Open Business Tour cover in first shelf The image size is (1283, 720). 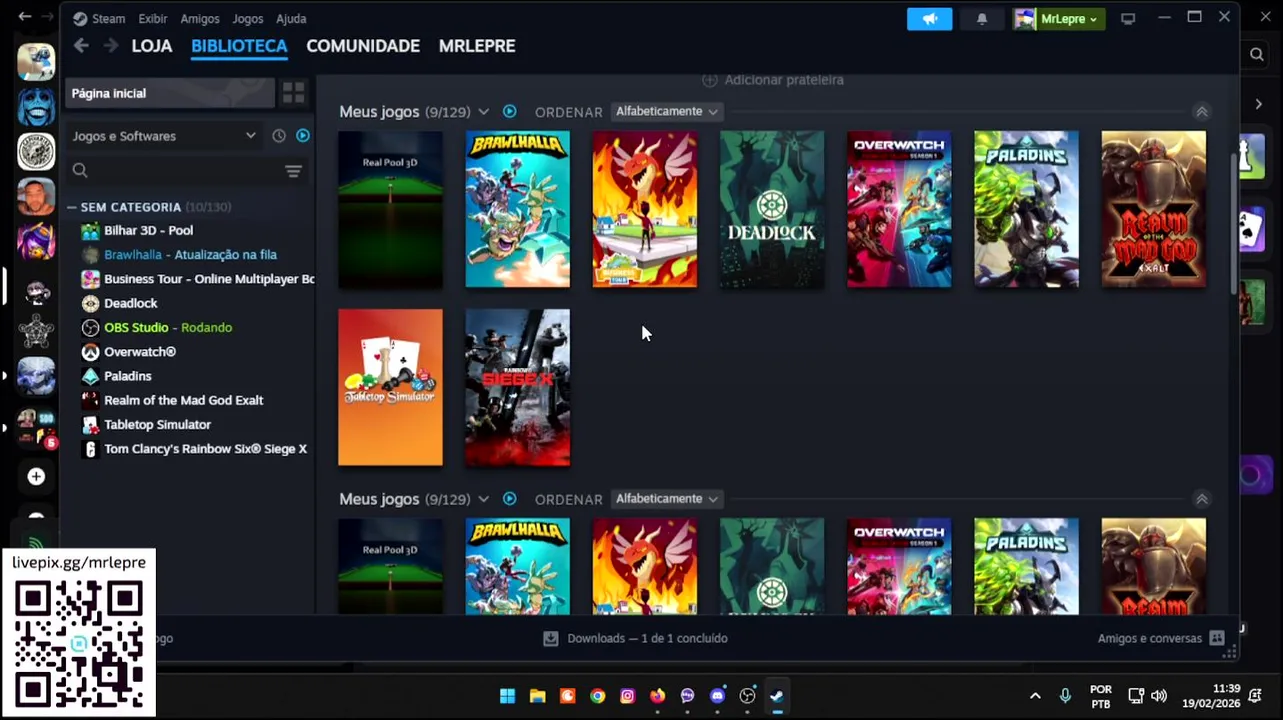[645, 209]
